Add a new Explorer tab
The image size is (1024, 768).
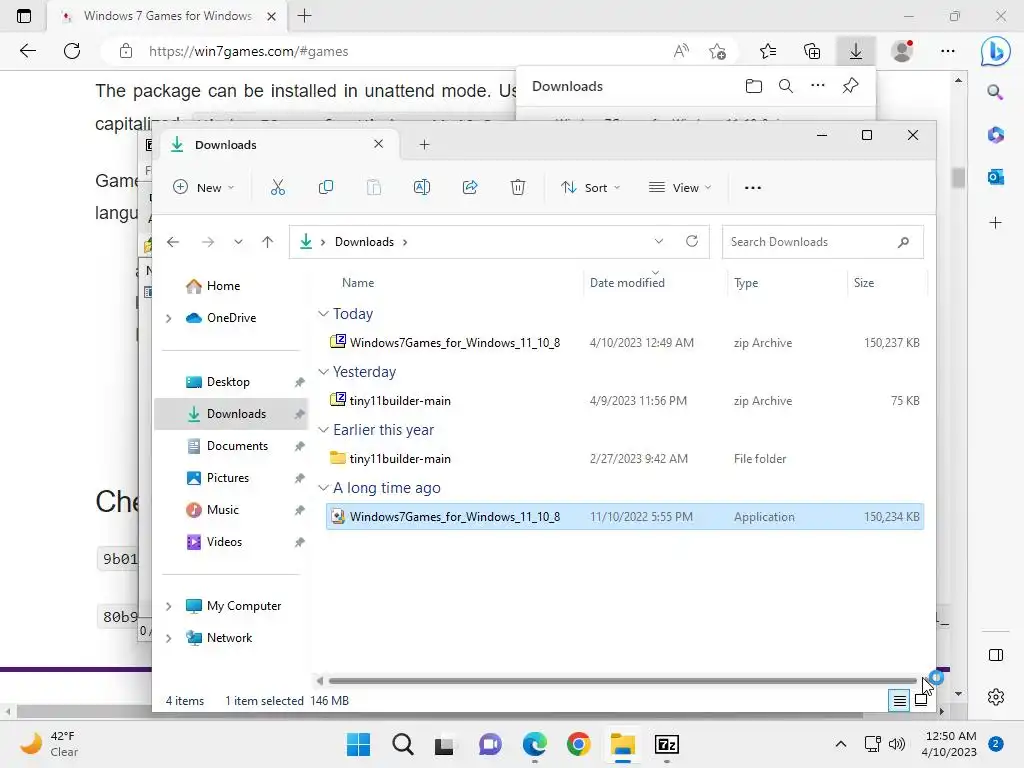pyautogui.click(x=424, y=144)
